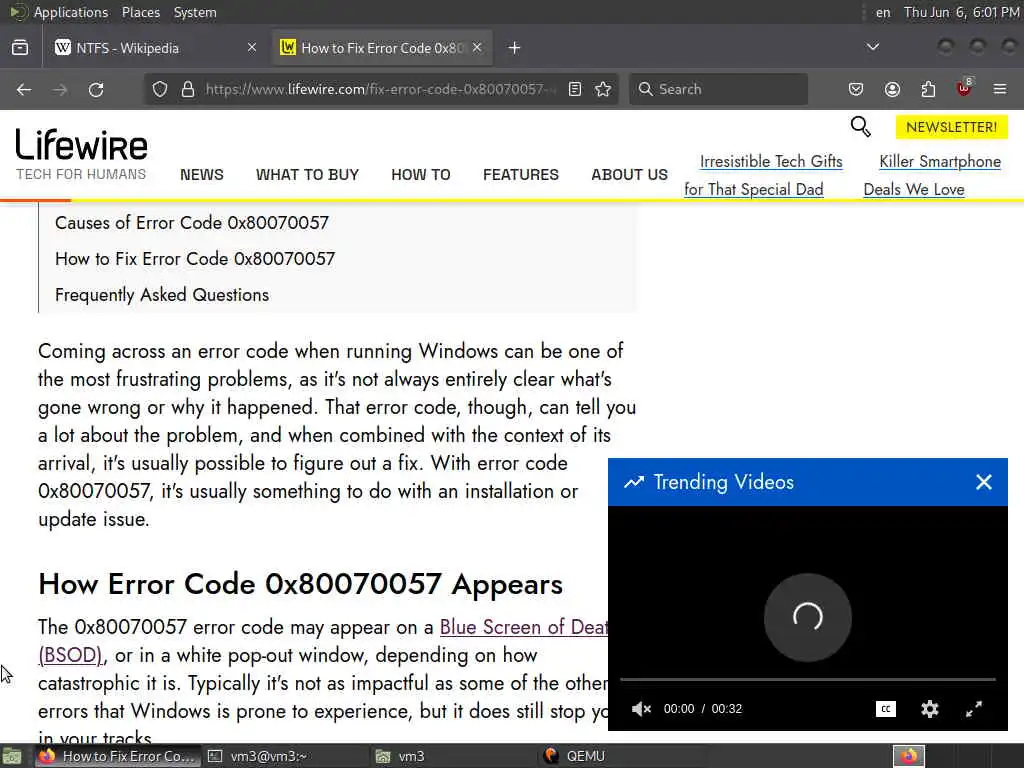Close the How to Fix Error Code tab
Viewport: 1024px width, 768px height.
click(477, 48)
